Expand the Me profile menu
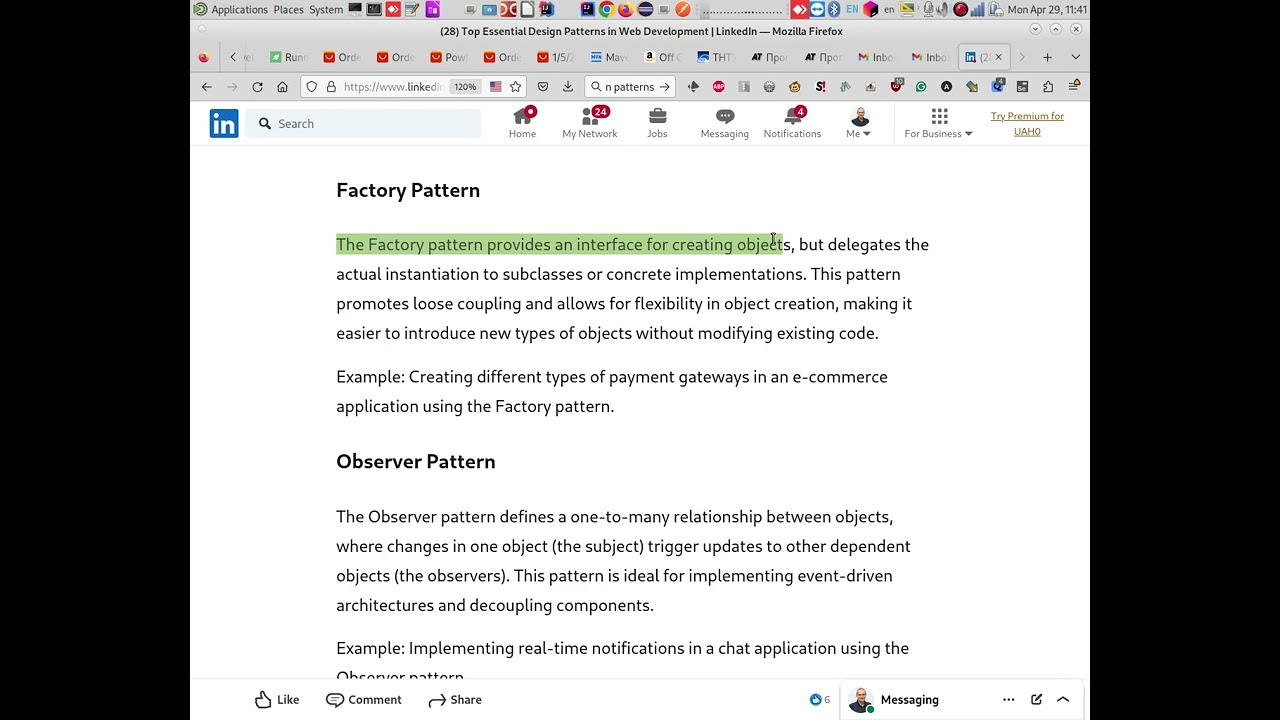This screenshot has height=720, width=1280. 859,123
